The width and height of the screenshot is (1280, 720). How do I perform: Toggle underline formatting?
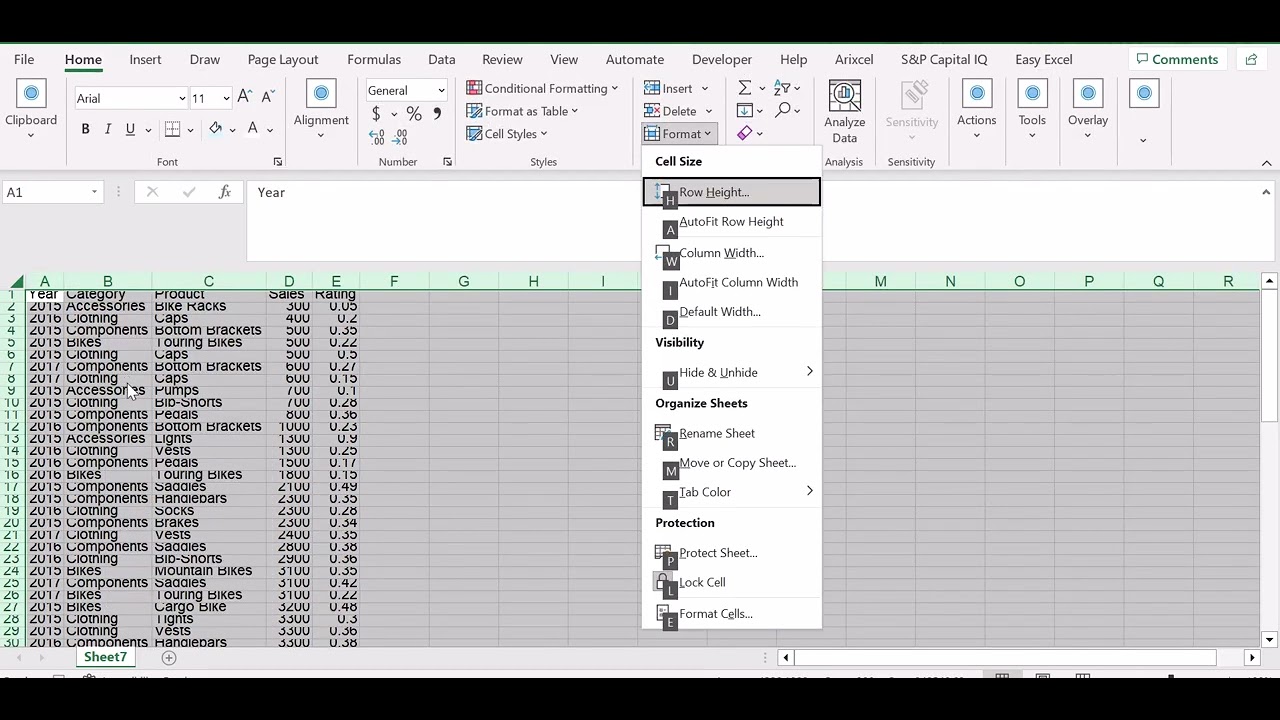point(130,129)
